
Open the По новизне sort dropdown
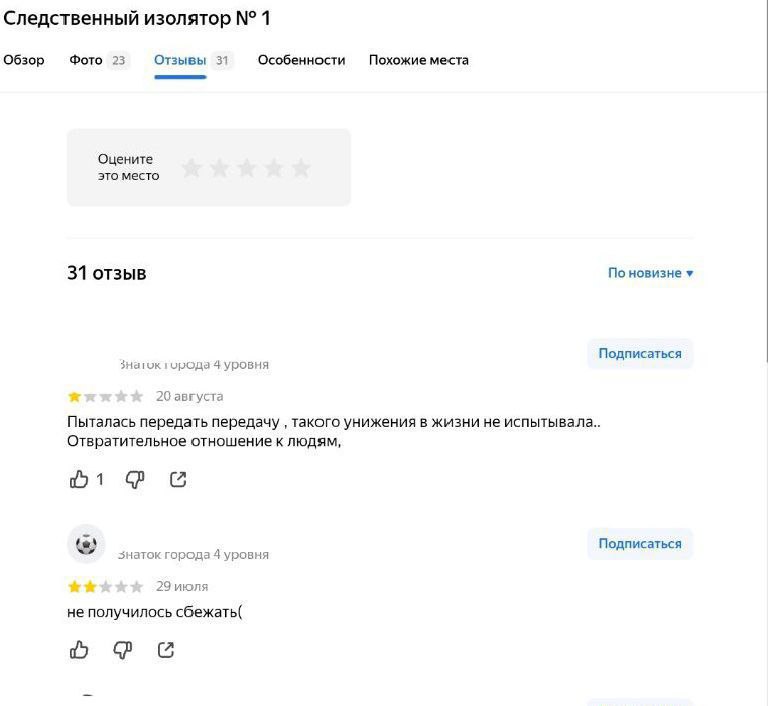650,273
